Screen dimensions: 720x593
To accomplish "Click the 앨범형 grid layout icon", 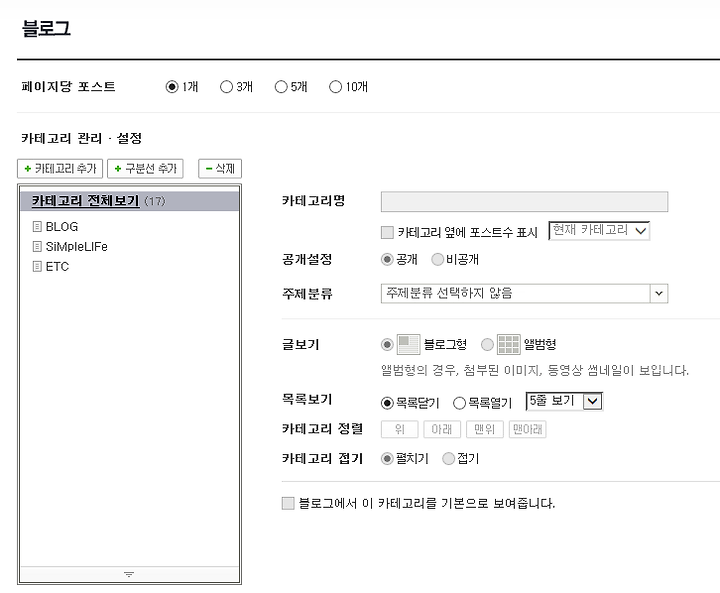I will (x=509, y=345).
